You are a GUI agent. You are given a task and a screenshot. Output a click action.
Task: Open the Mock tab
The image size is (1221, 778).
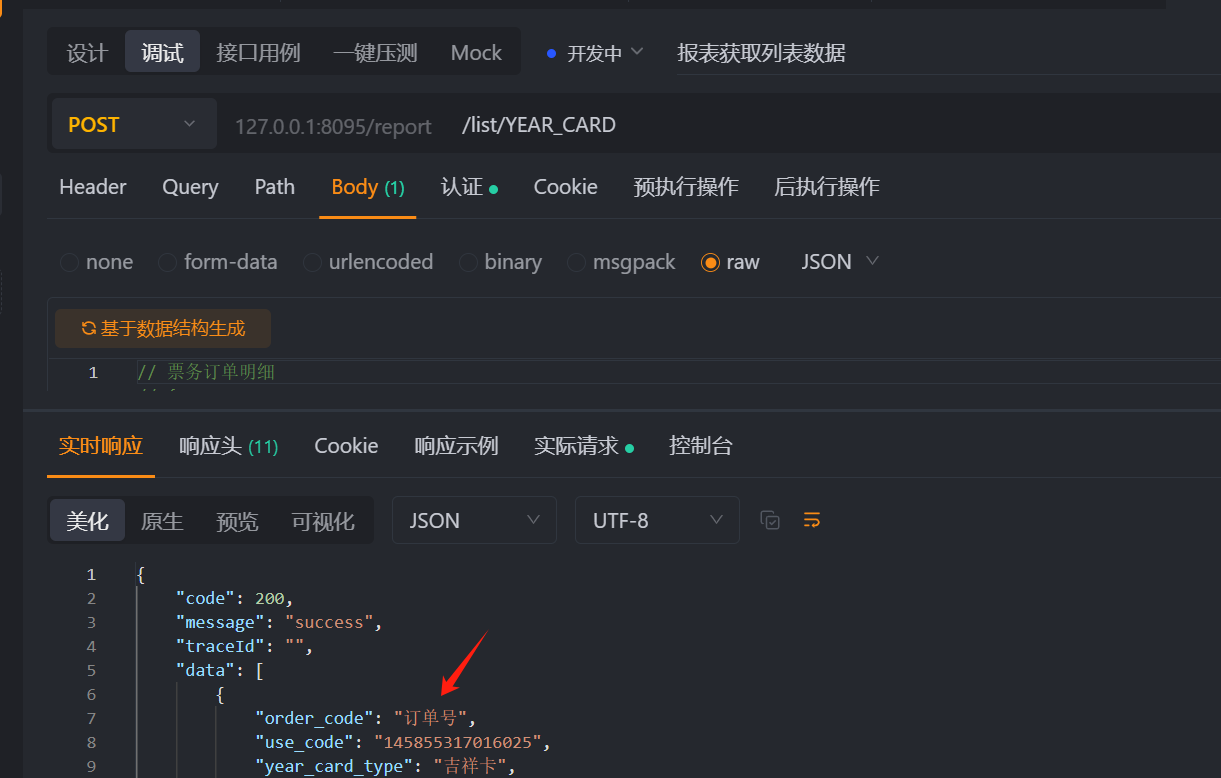click(x=476, y=52)
